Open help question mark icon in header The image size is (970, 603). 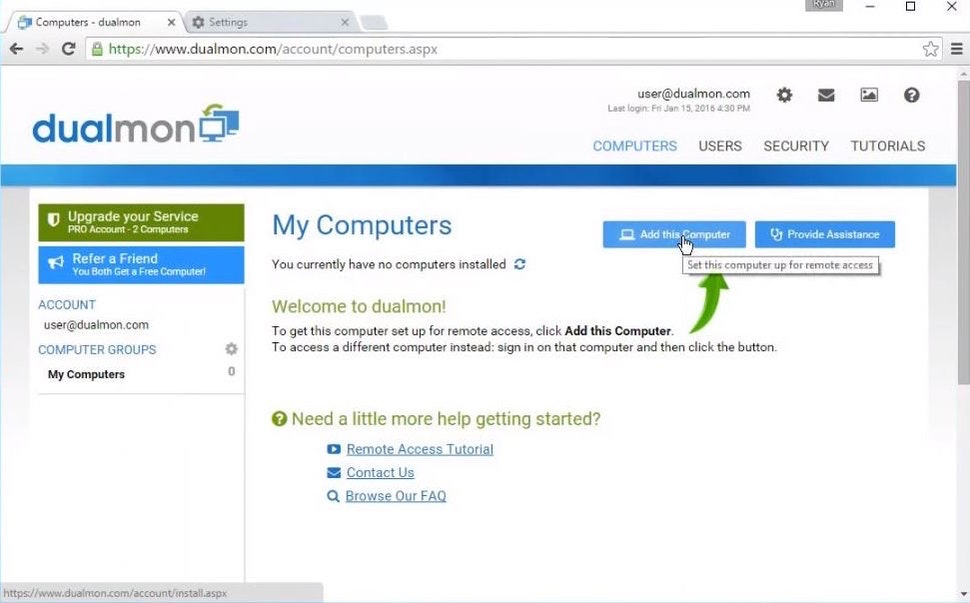click(911, 95)
